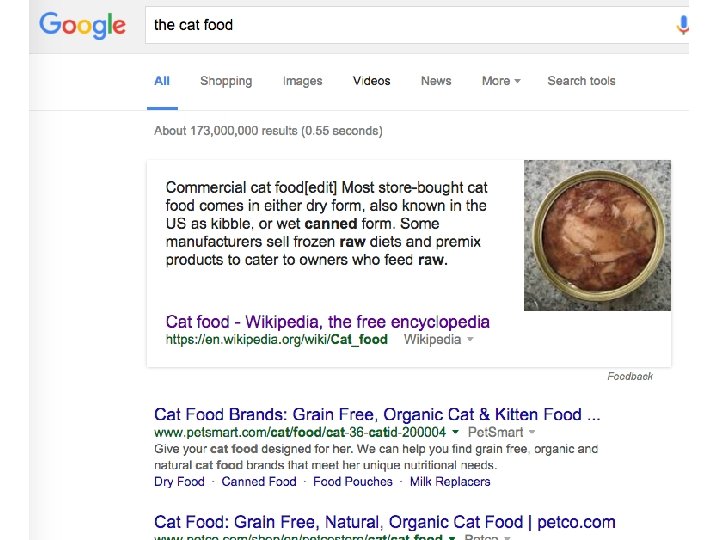Open the Dry Food sitelink
The width and height of the screenshot is (720, 540).
[x=179, y=482]
